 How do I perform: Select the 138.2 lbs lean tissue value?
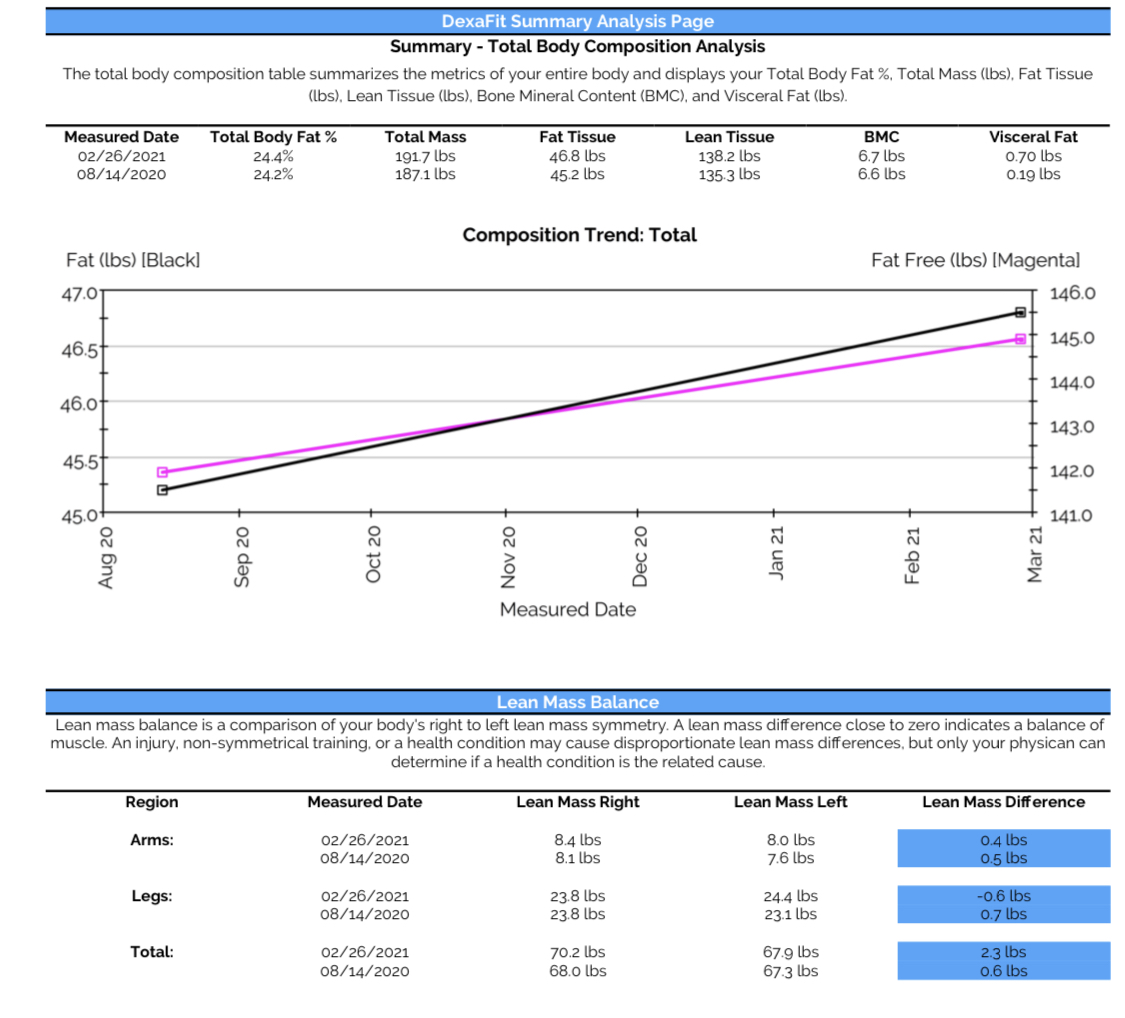point(730,156)
